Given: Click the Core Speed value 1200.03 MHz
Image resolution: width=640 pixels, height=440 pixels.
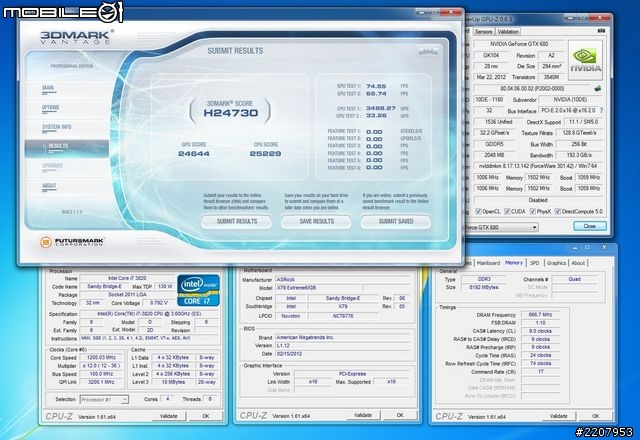Looking at the screenshot, I should click(101, 358).
